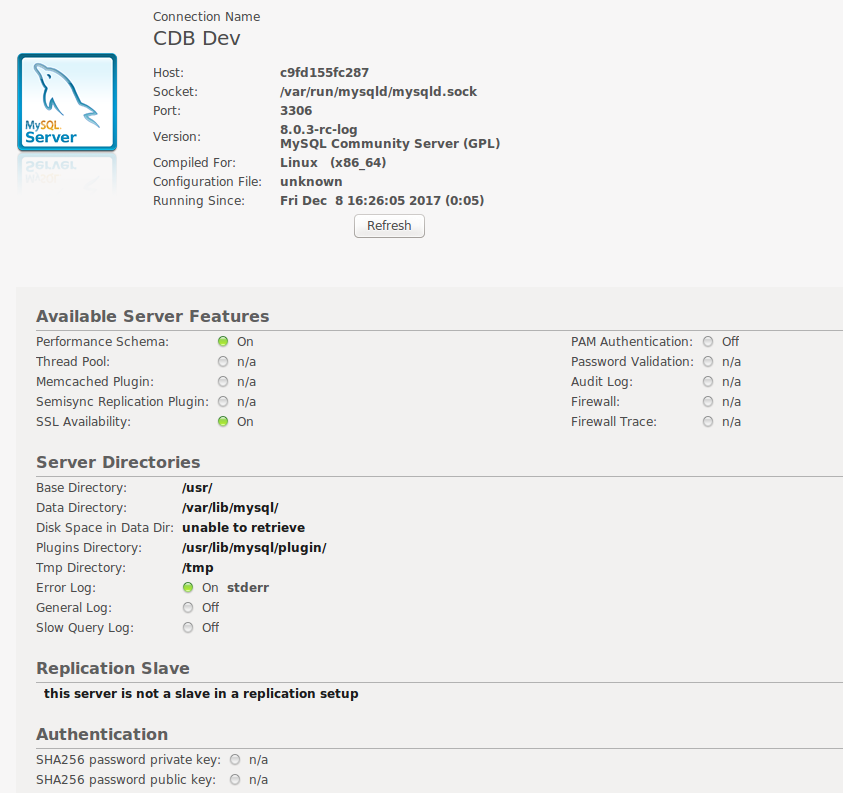Click the General Log Off indicator

point(188,608)
